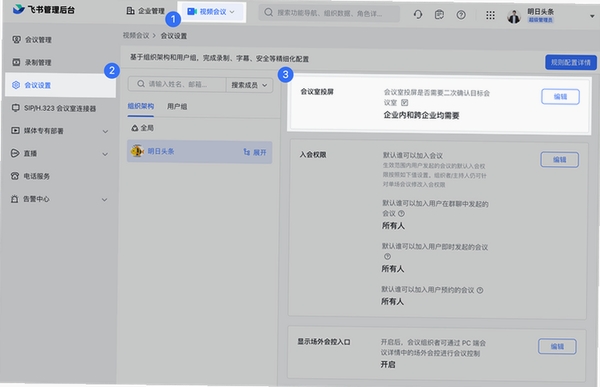
Task: Open the task list clipboard icon
Action: [x=439, y=15]
